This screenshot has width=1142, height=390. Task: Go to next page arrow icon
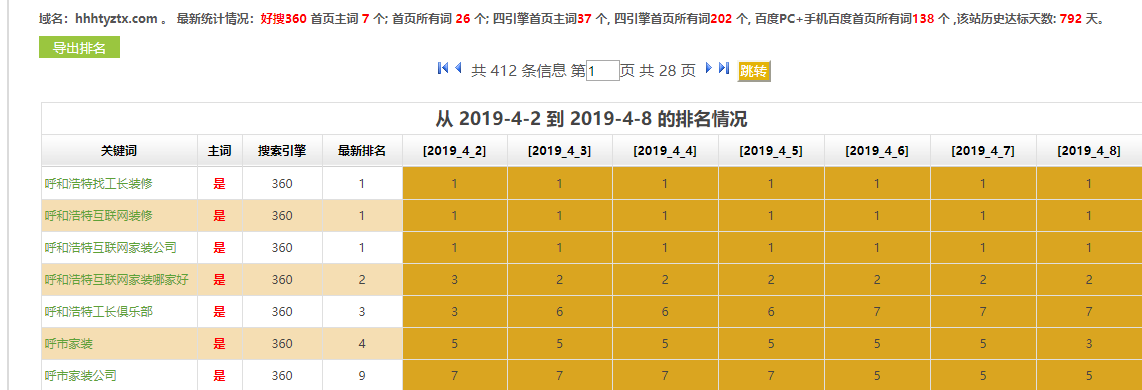click(x=709, y=69)
